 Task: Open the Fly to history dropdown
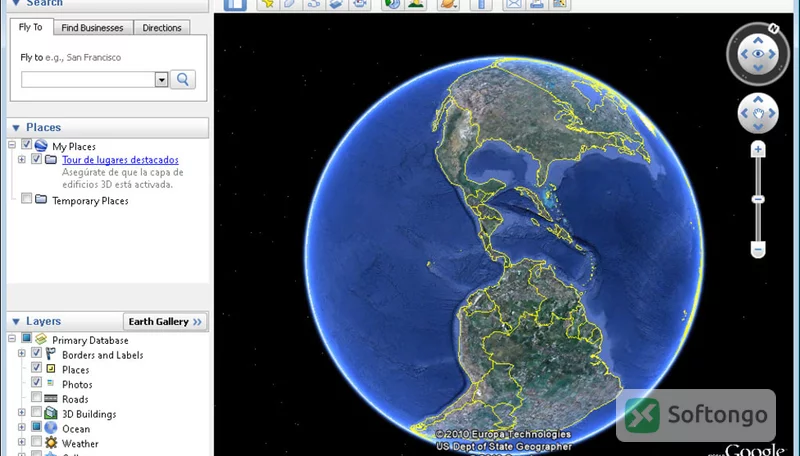point(161,80)
